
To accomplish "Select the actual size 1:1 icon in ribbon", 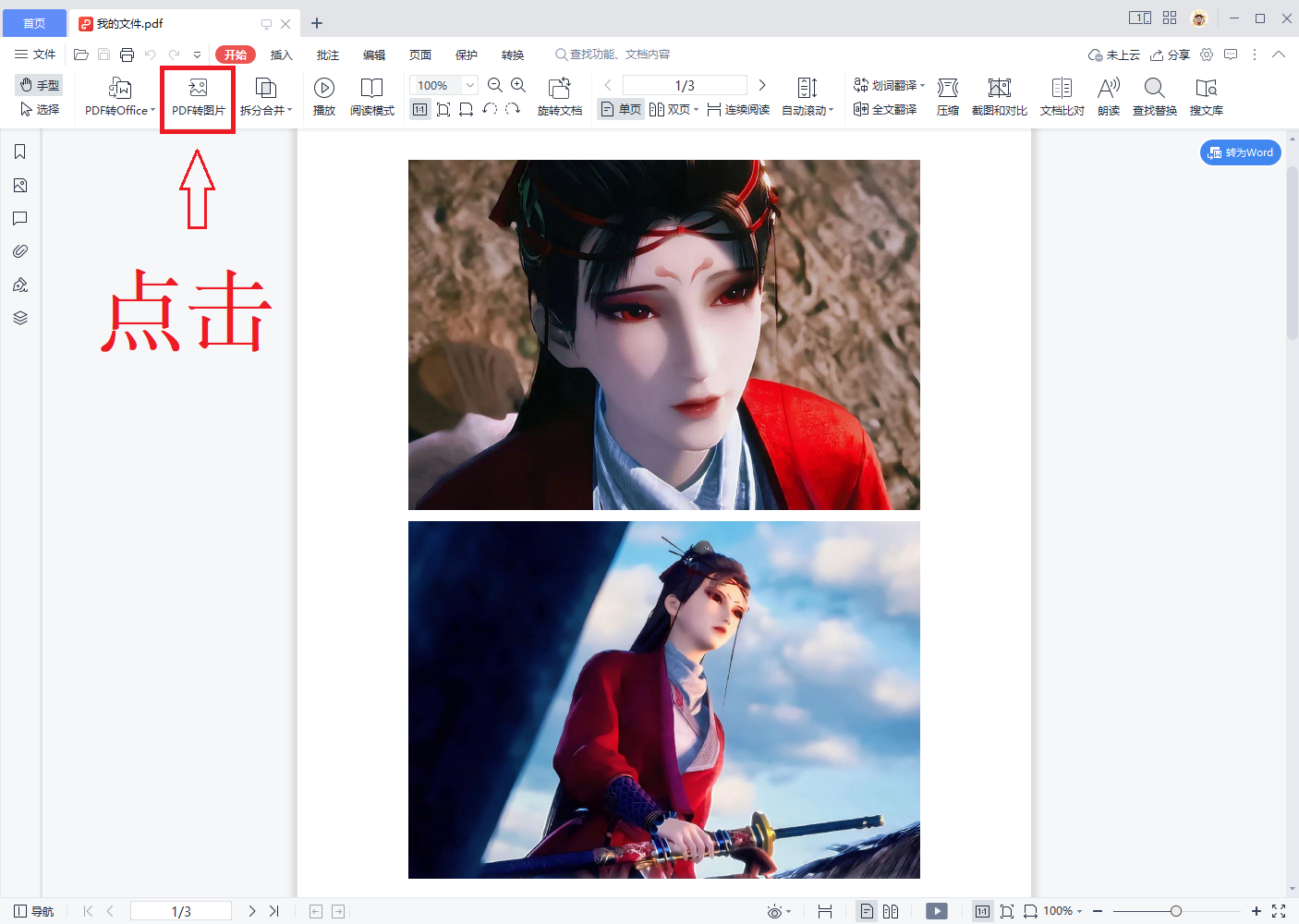I will pos(420,109).
